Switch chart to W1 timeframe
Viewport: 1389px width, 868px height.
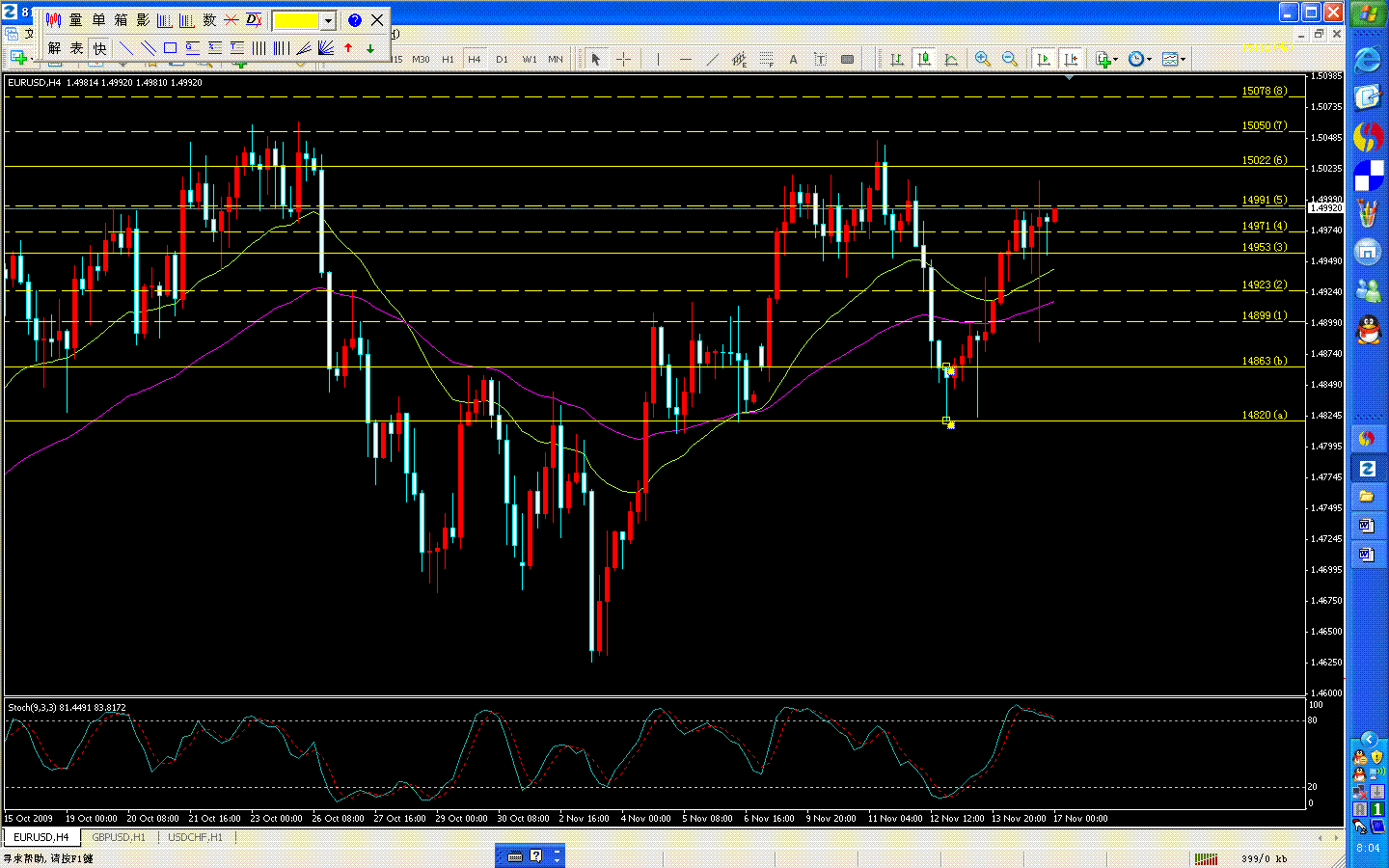(530, 60)
